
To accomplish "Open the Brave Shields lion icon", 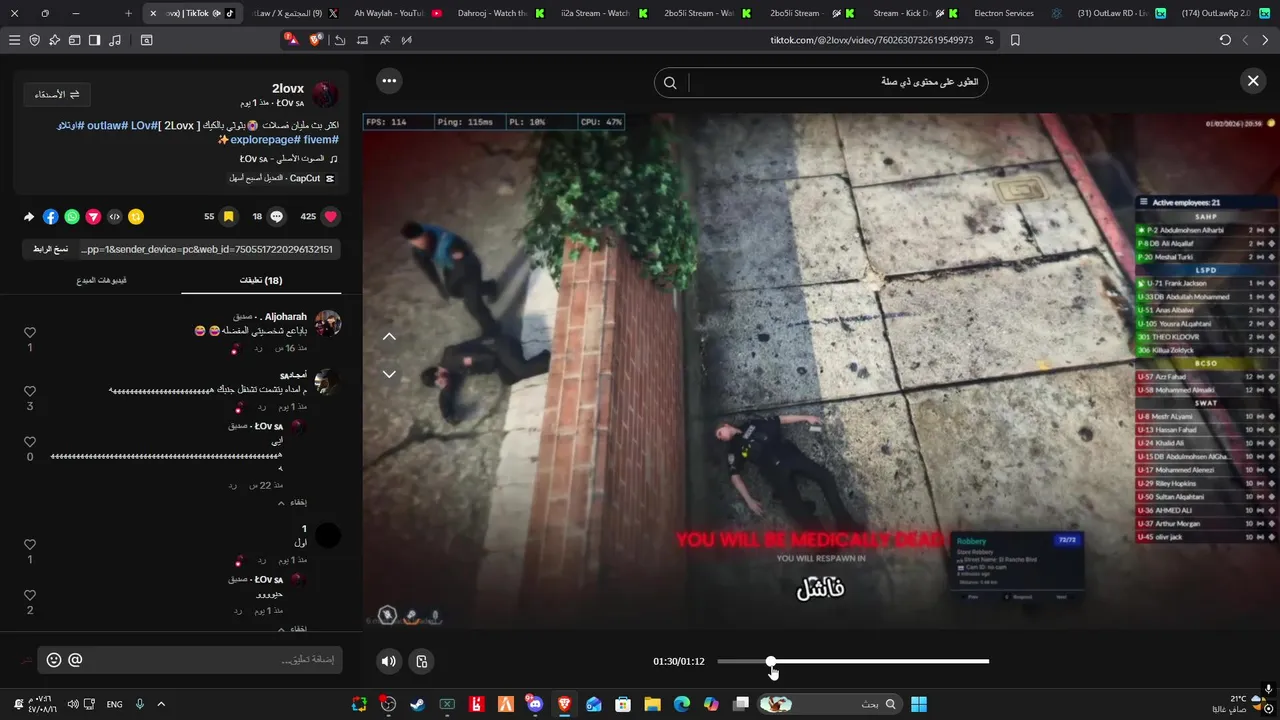I will (316, 40).
